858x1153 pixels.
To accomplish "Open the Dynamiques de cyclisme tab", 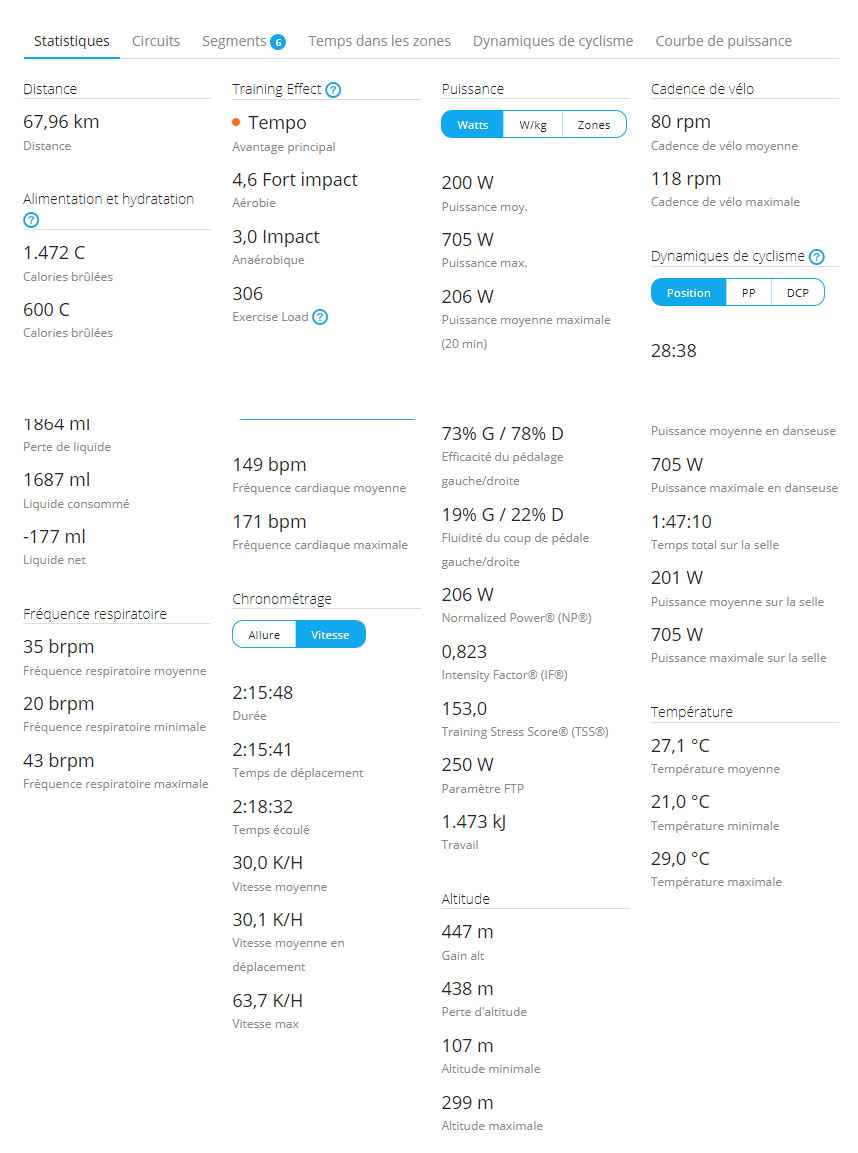I will (553, 41).
